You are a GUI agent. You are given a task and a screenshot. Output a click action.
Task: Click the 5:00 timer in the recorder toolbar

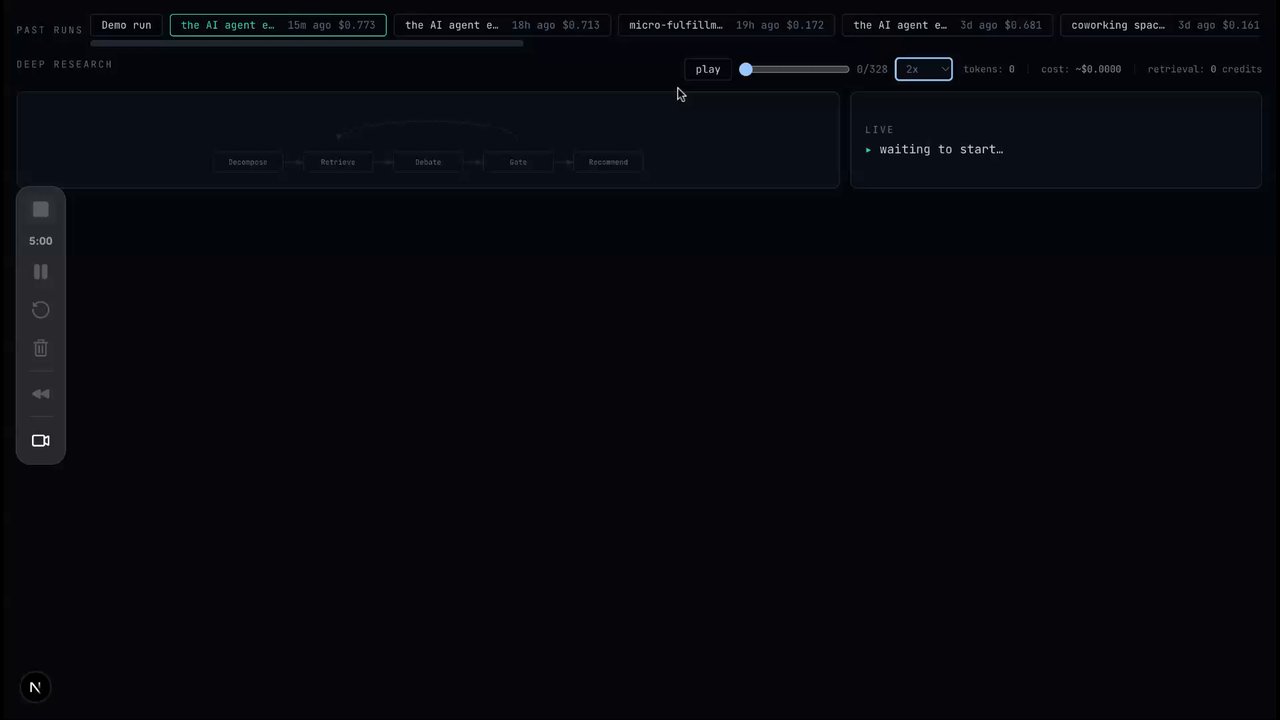(41, 241)
